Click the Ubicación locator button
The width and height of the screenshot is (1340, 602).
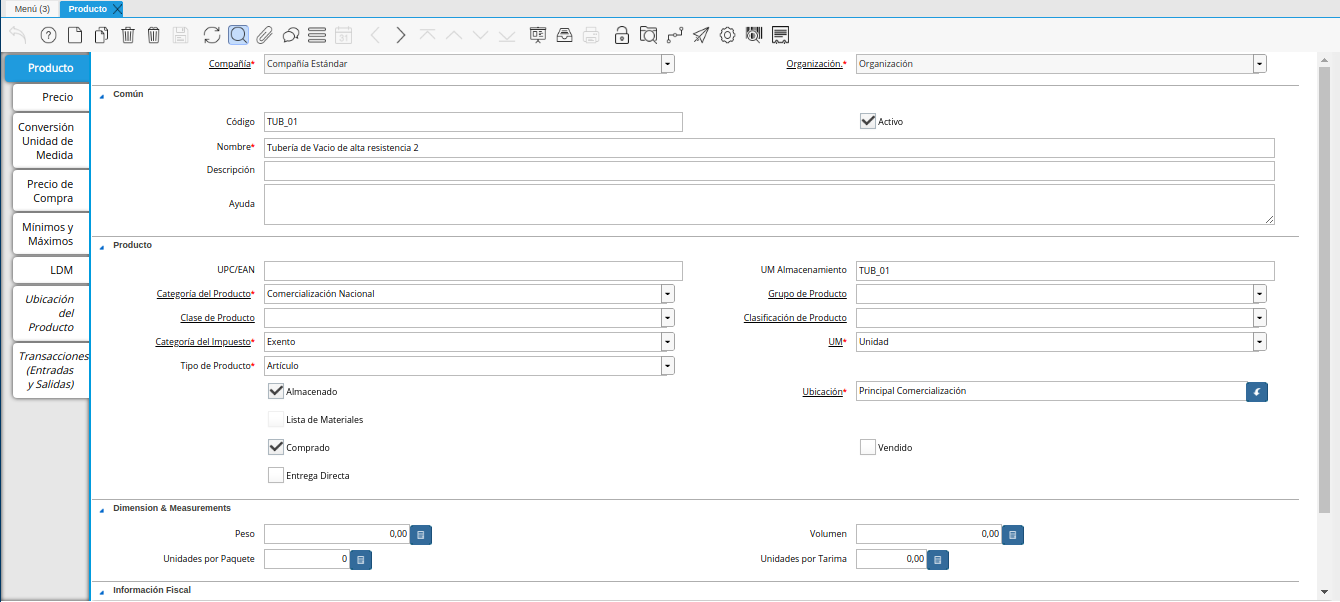1257,391
